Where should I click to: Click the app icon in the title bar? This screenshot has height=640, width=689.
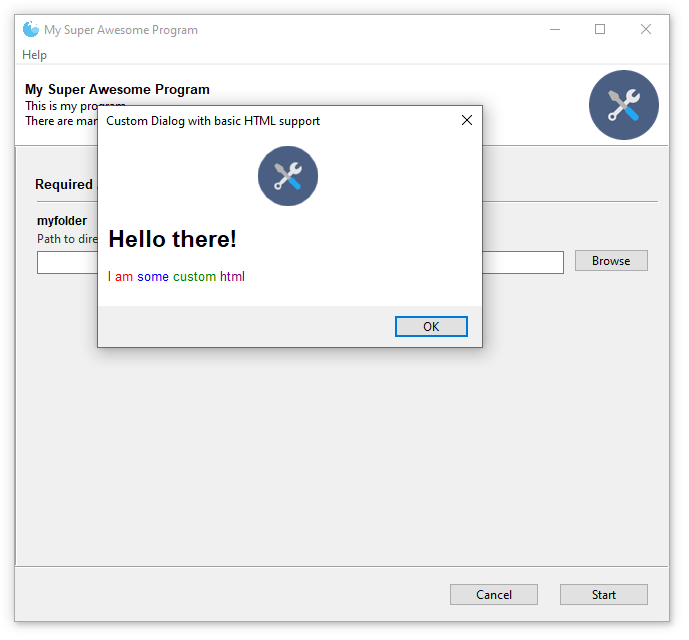(x=31, y=29)
